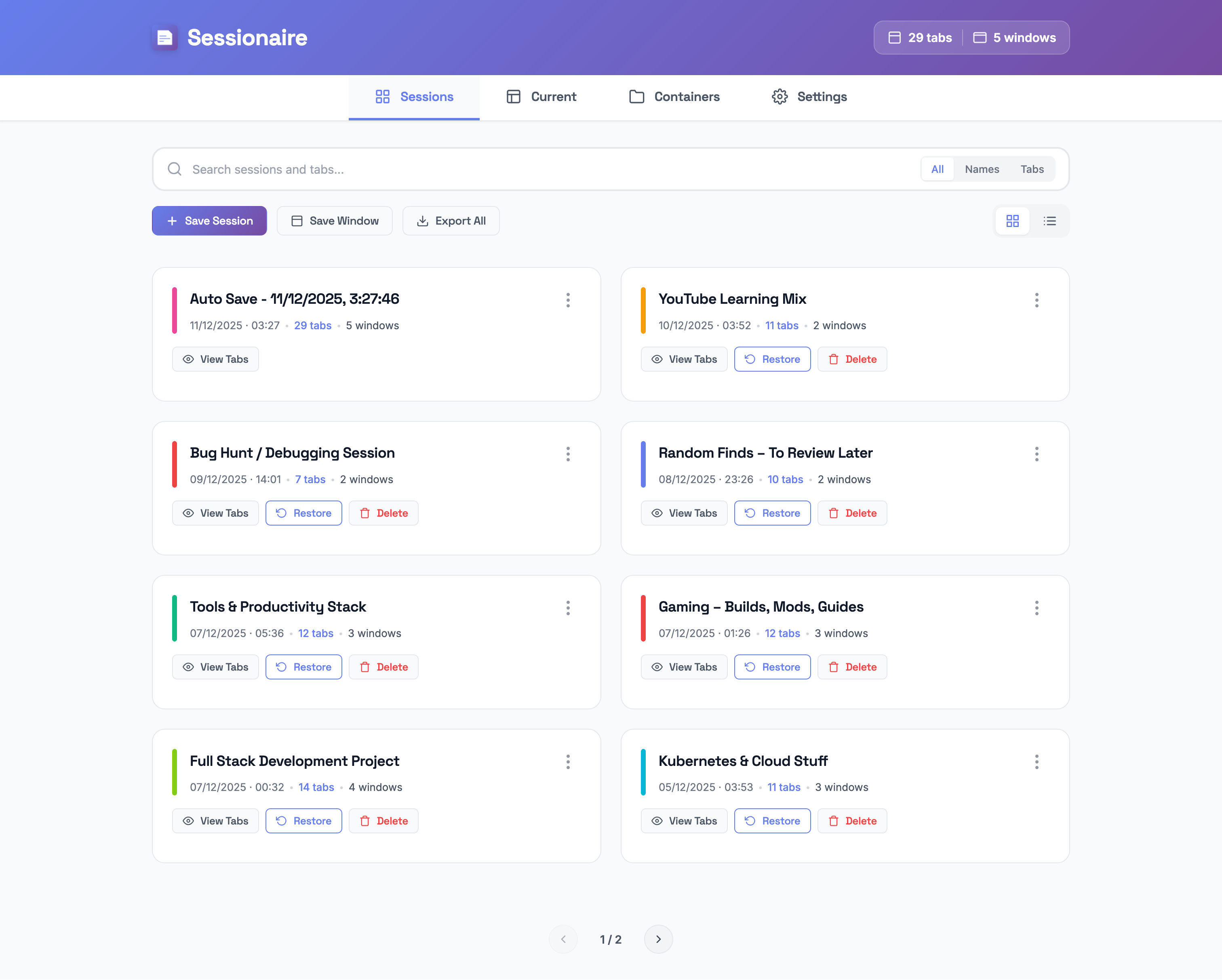Click the Save Session button

pyautogui.click(x=209, y=220)
